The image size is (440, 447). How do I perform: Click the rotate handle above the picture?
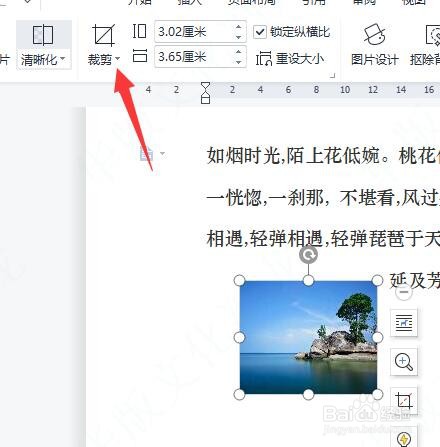pos(309,255)
